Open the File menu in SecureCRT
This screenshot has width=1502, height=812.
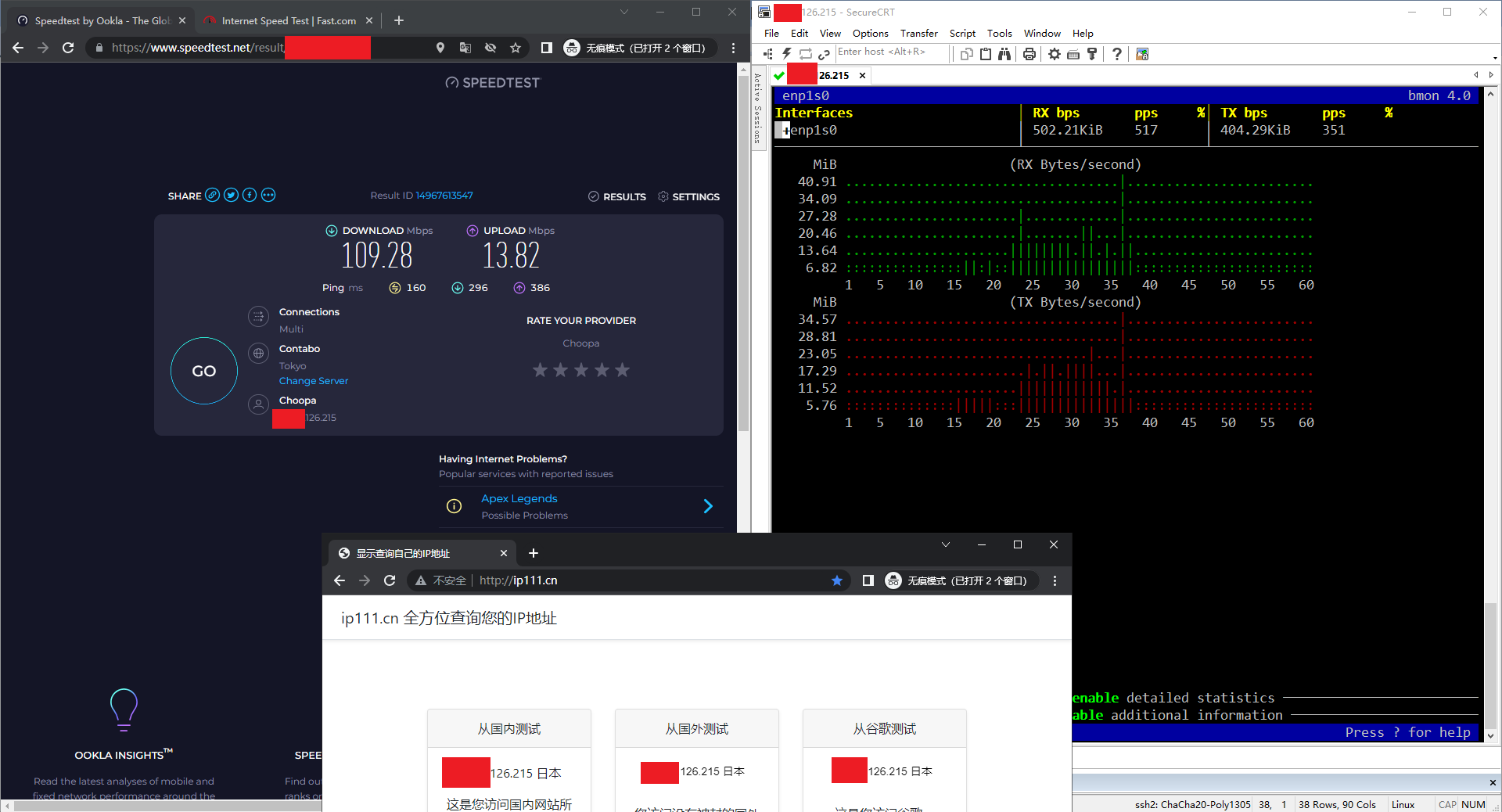click(x=771, y=33)
